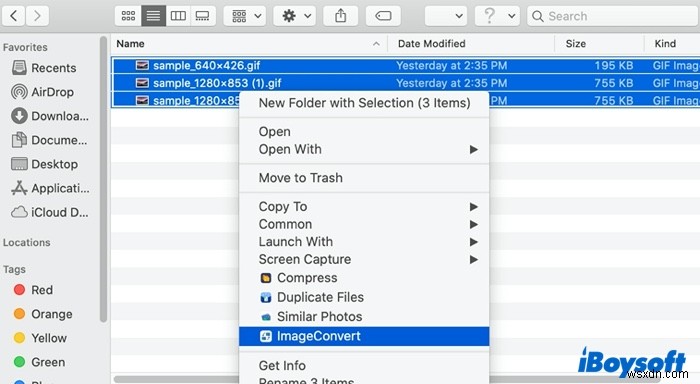Open Applications folder in sidebar
Image resolution: width=700 pixels, height=384 pixels.
tap(50, 188)
